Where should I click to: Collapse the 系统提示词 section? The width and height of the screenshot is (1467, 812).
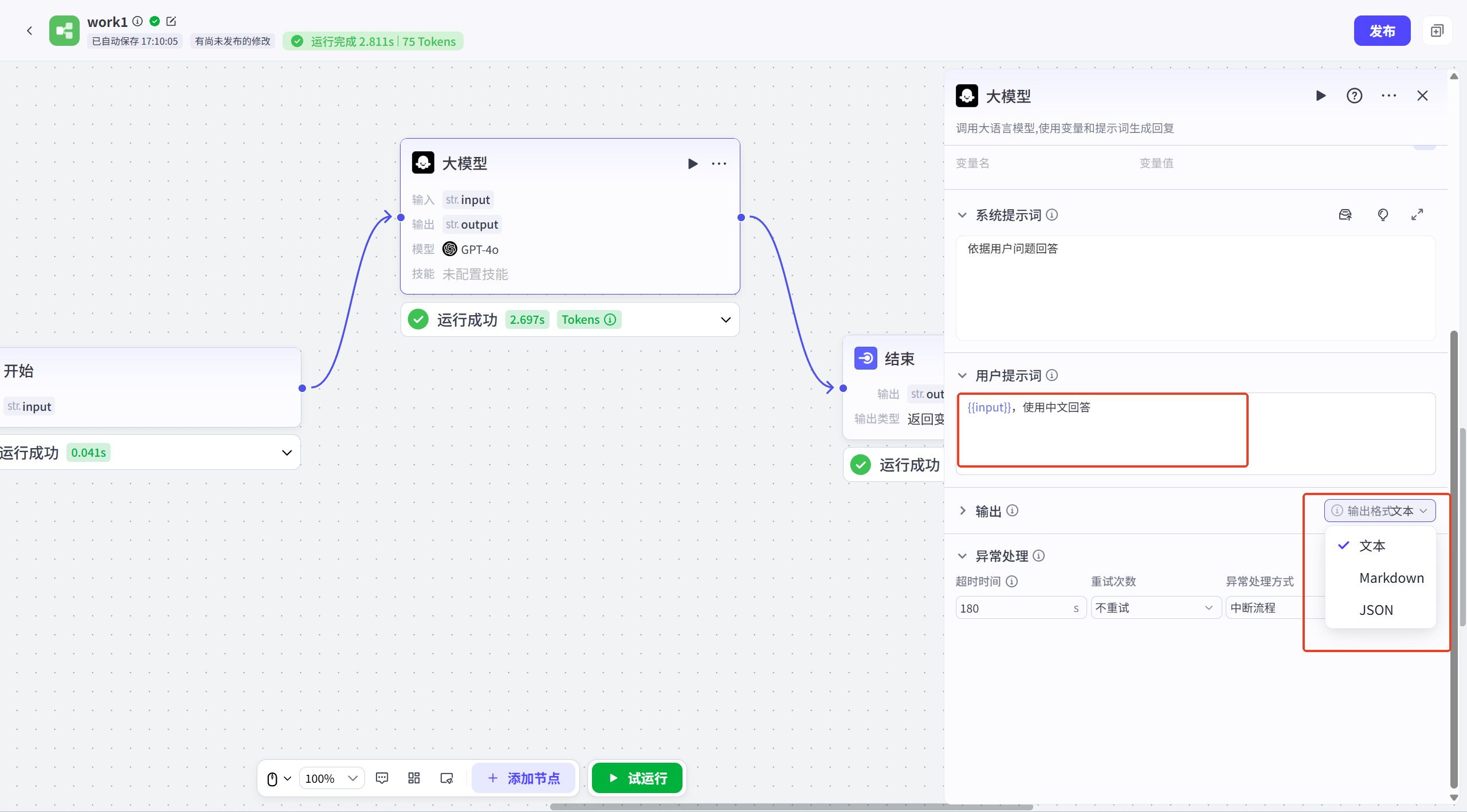pos(962,215)
